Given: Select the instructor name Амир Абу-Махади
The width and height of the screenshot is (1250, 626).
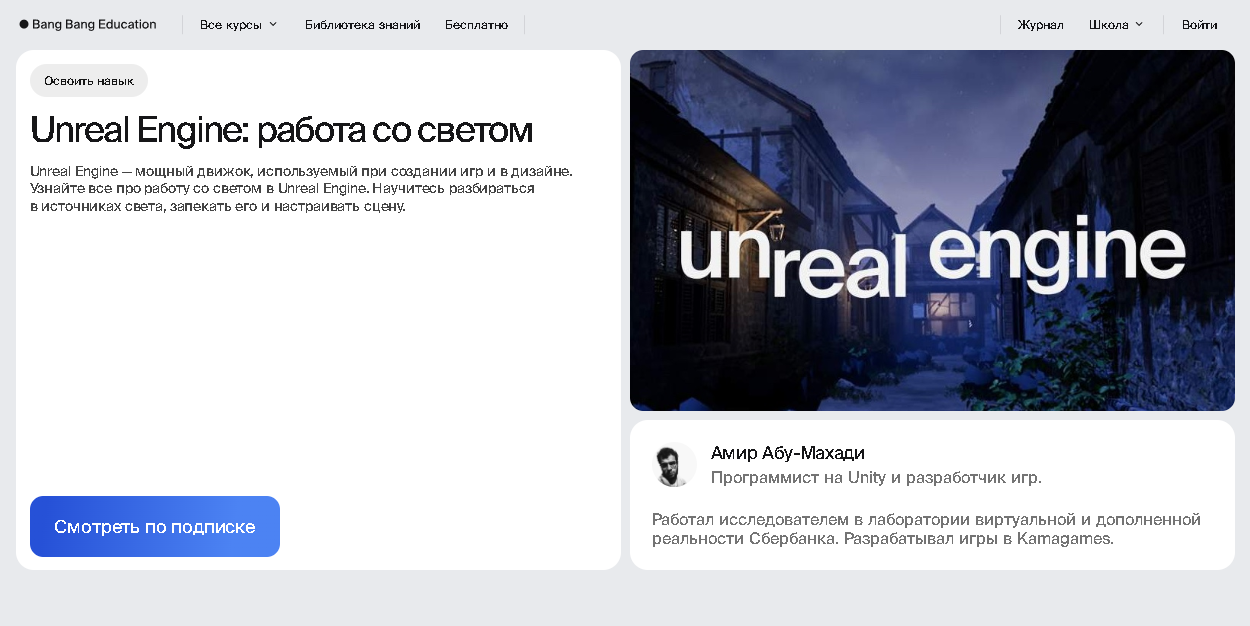Looking at the screenshot, I should point(788,453).
